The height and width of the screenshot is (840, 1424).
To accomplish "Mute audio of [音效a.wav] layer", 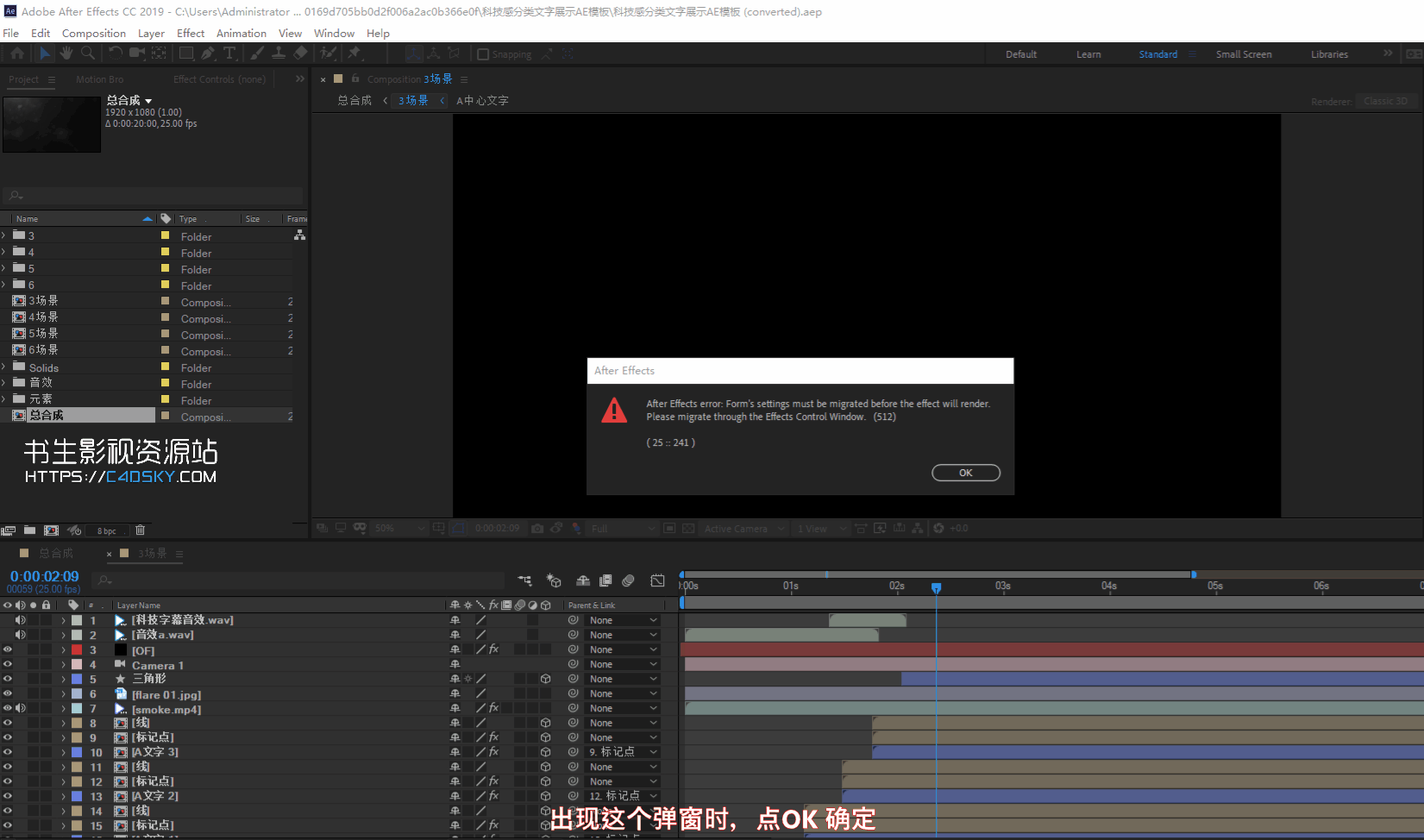I will tap(21, 635).
